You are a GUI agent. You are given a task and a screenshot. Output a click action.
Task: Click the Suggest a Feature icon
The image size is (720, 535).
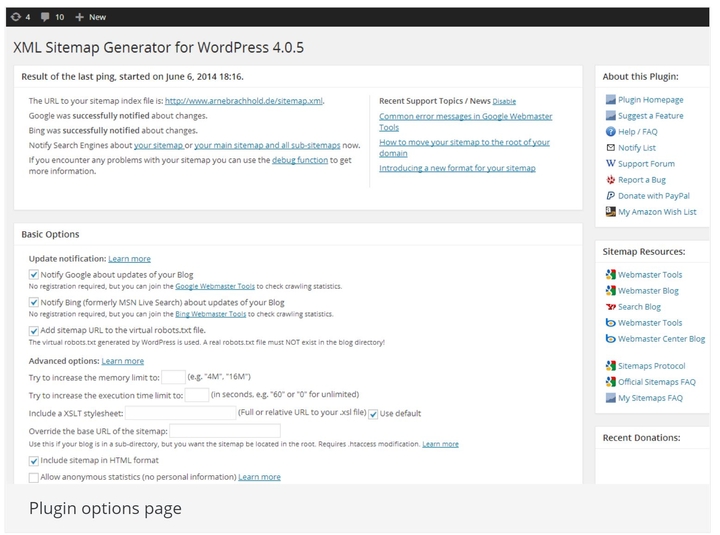pyautogui.click(x=610, y=116)
